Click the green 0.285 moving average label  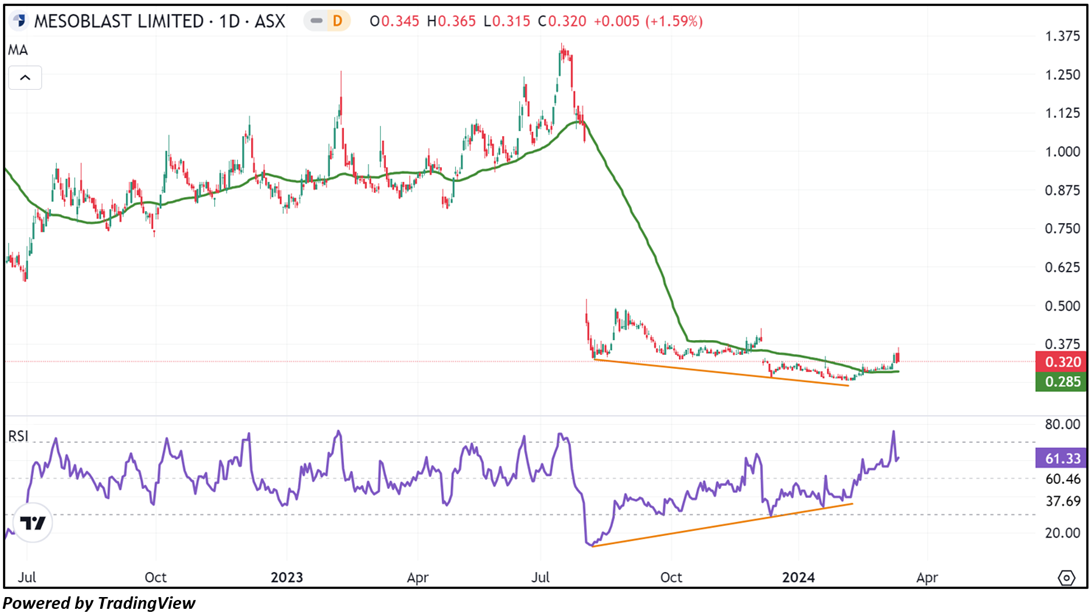pos(1062,382)
